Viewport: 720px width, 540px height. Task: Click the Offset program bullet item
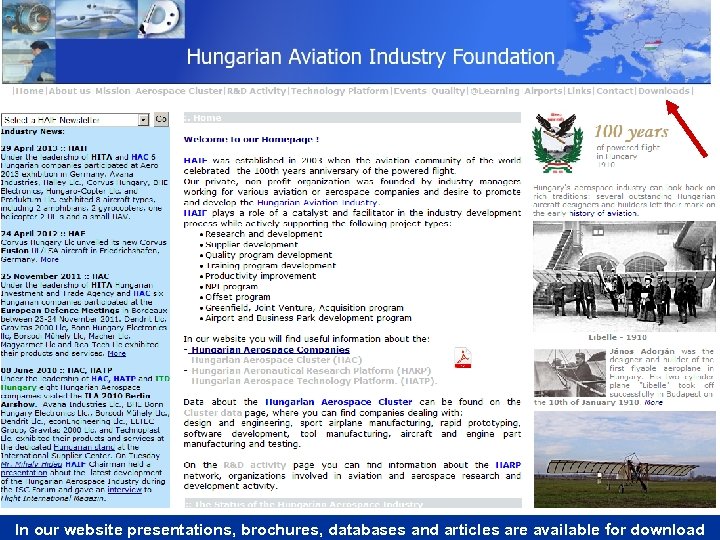[237, 297]
